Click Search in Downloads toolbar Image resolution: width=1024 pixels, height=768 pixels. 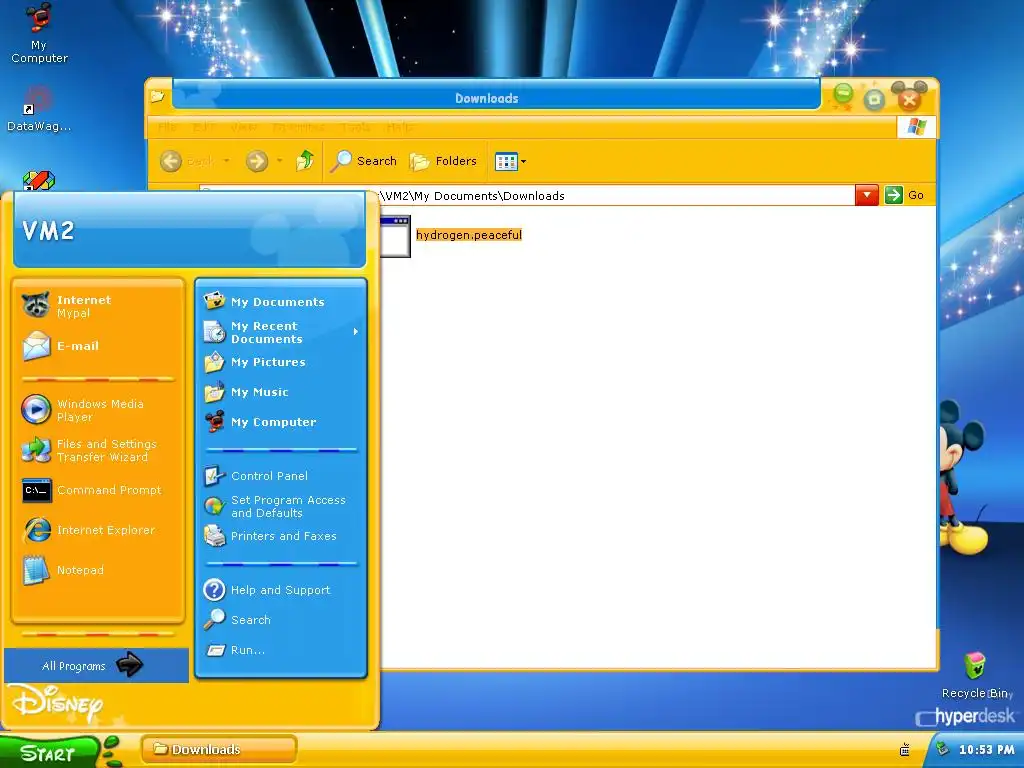(364, 161)
